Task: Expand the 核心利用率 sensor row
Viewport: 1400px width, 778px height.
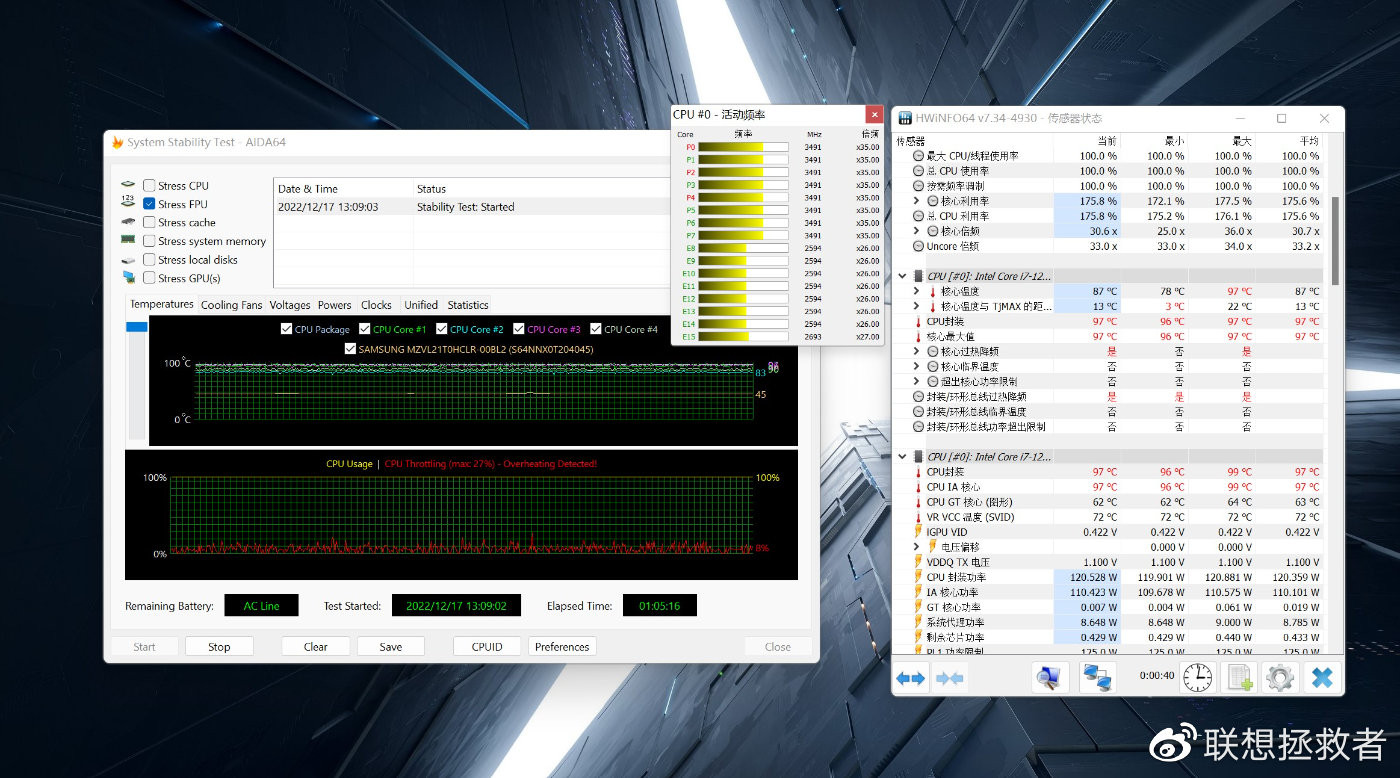Action: click(917, 201)
